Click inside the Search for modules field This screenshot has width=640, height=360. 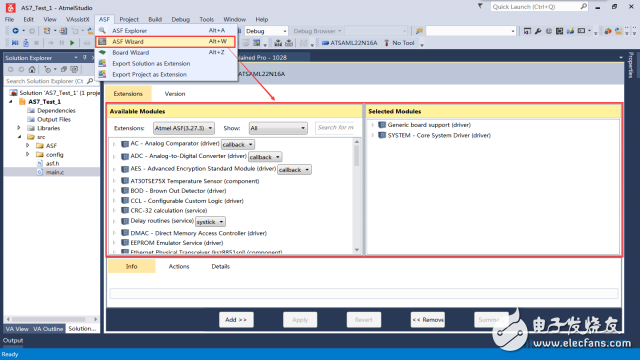(x=336, y=128)
